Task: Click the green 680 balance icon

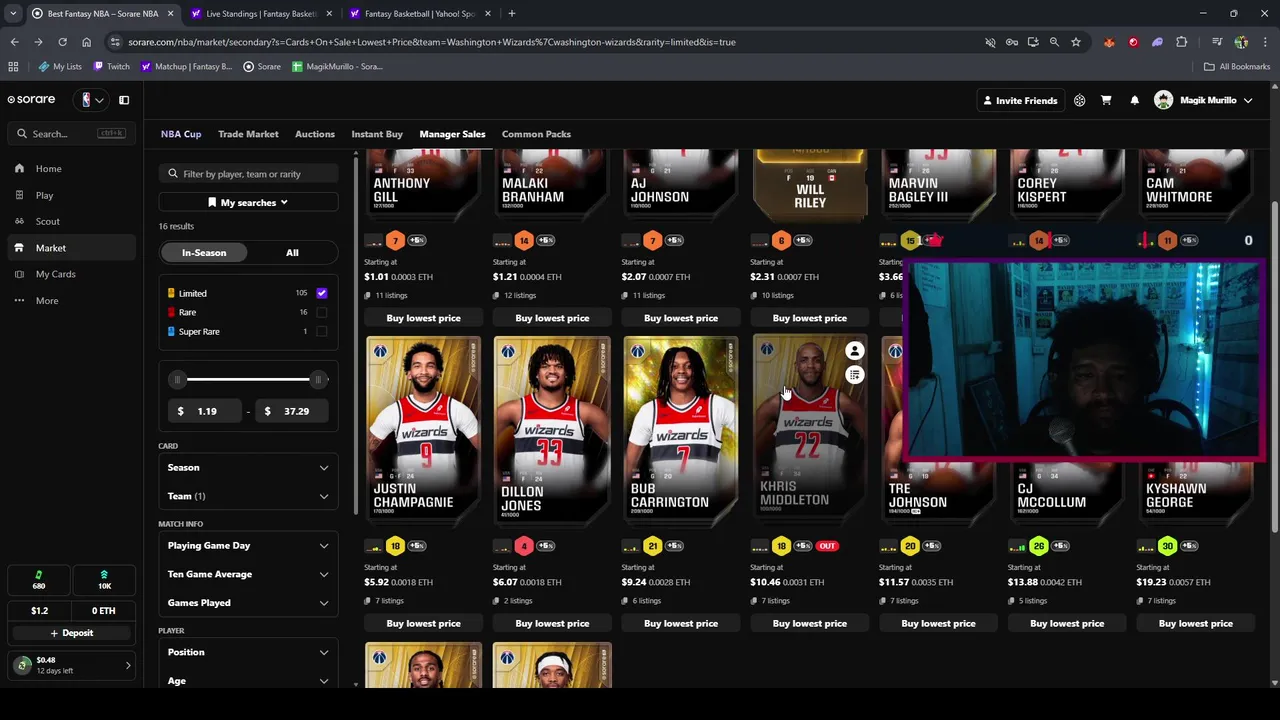Action: (38, 580)
